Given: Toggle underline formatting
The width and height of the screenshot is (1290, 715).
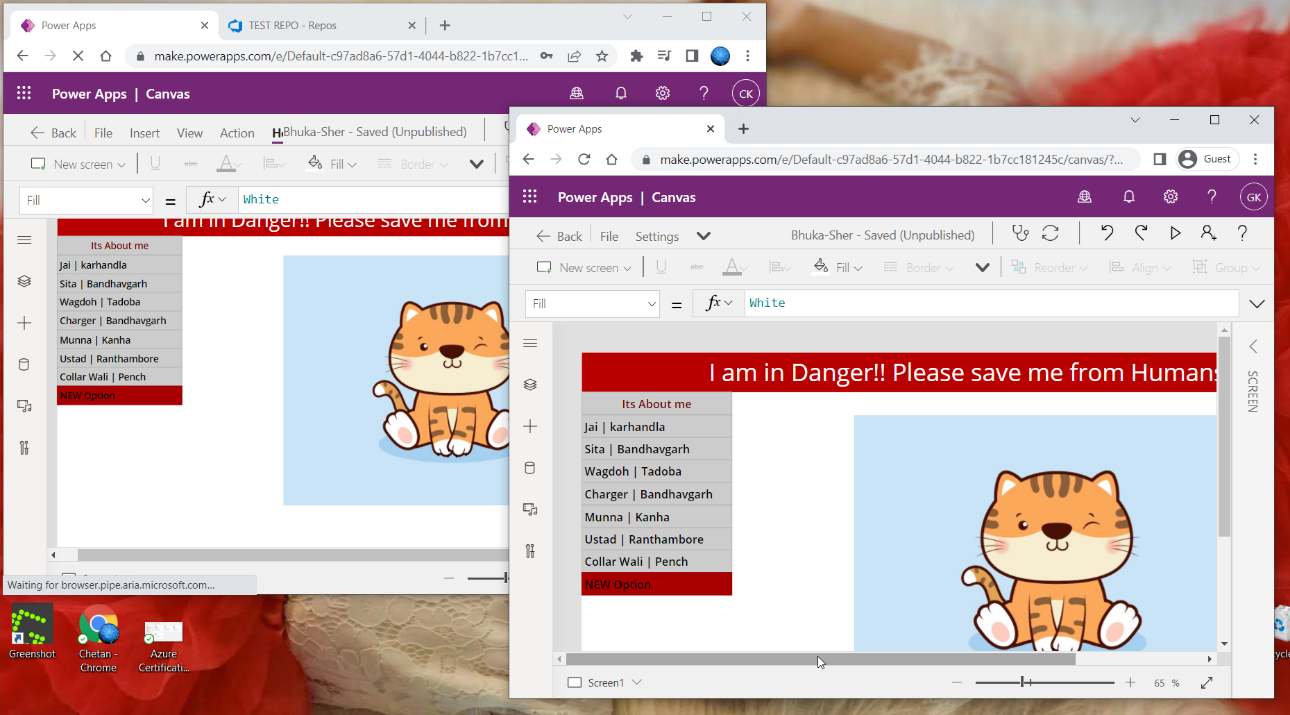Looking at the screenshot, I should click(660, 267).
